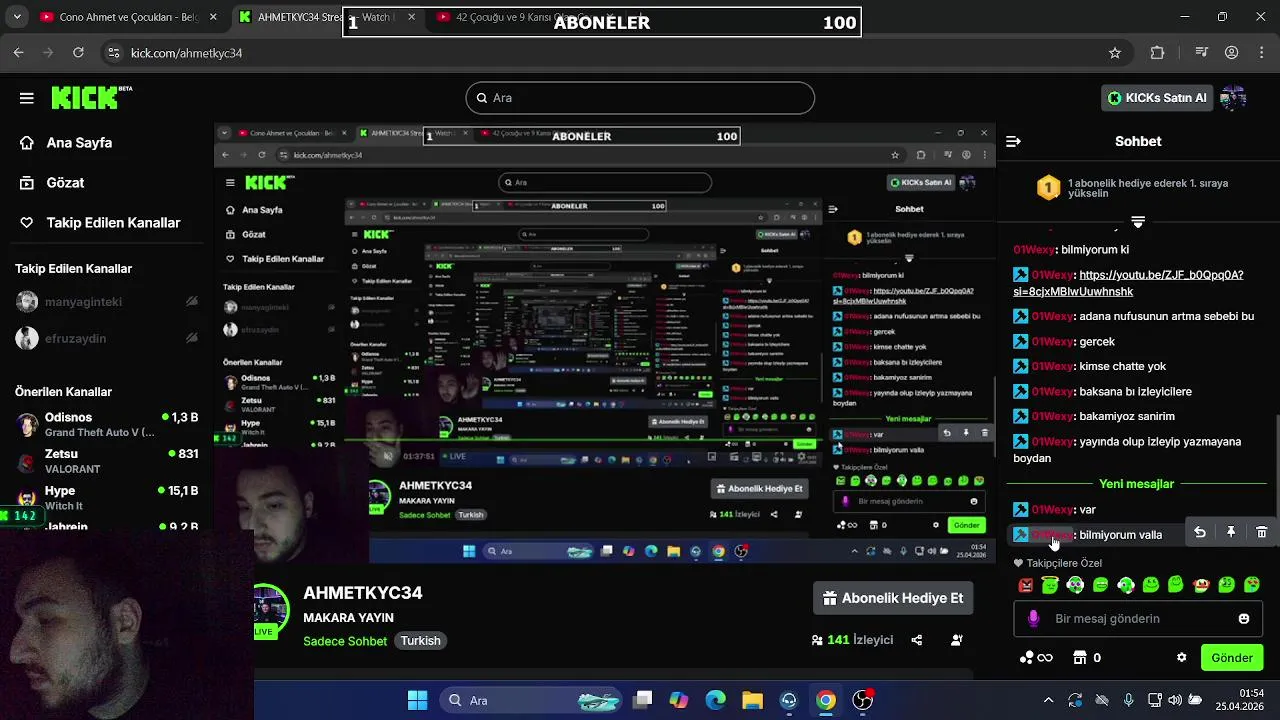Insert the red angry face emote
This screenshot has width=1280, height=720.
[x=1025, y=585]
